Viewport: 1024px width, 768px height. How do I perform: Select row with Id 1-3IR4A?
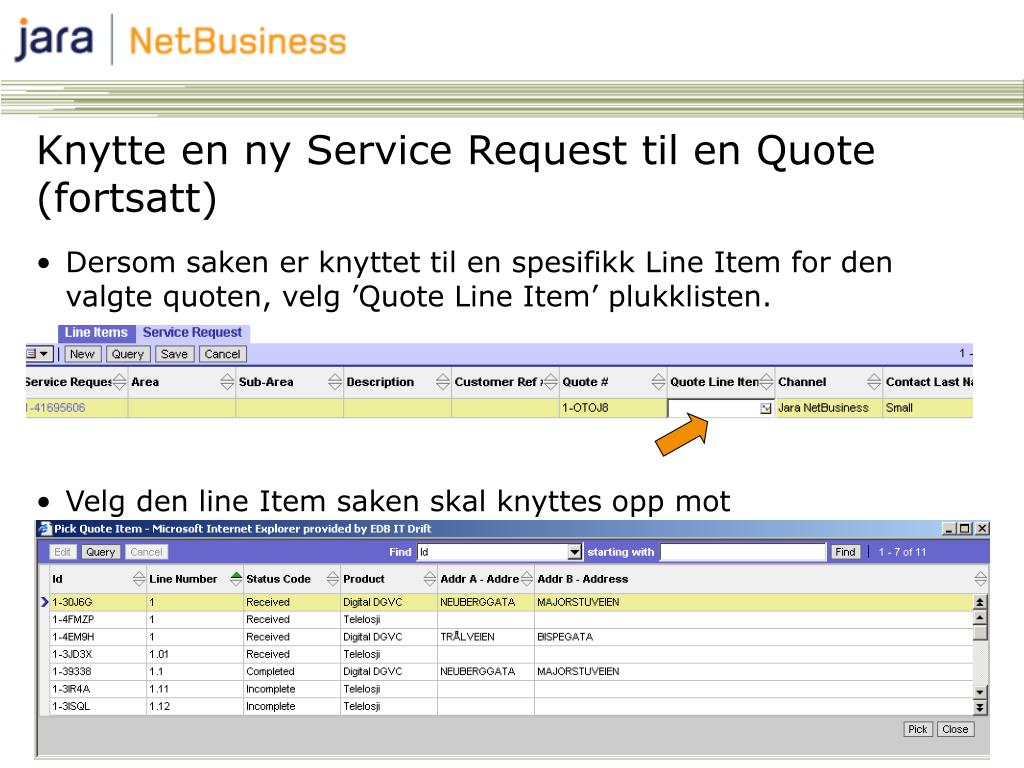511,689
